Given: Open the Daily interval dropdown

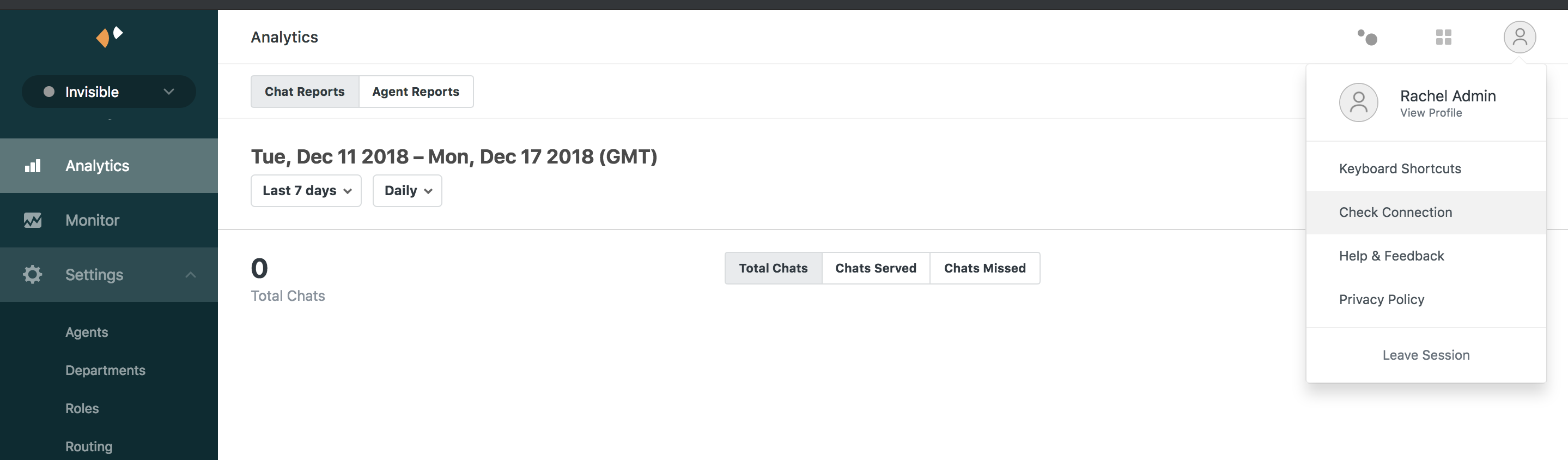Looking at the screenshot, I should pos(407,191).
